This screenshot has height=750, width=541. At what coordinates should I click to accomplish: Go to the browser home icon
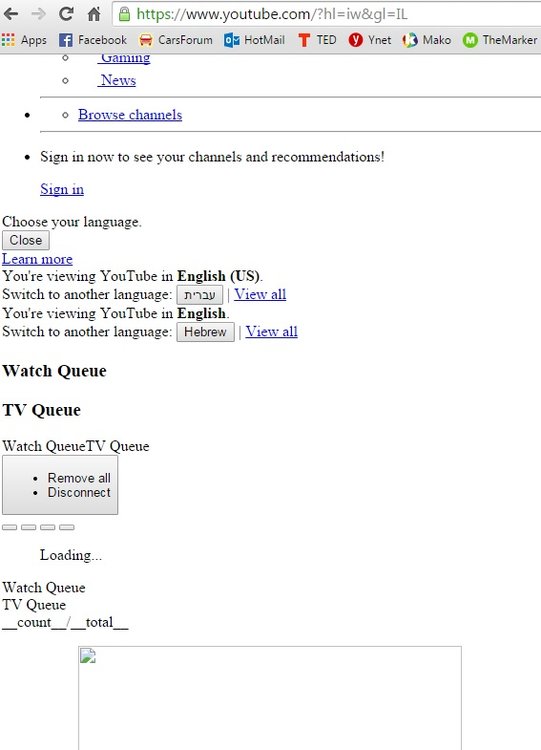tap(94, 14)
